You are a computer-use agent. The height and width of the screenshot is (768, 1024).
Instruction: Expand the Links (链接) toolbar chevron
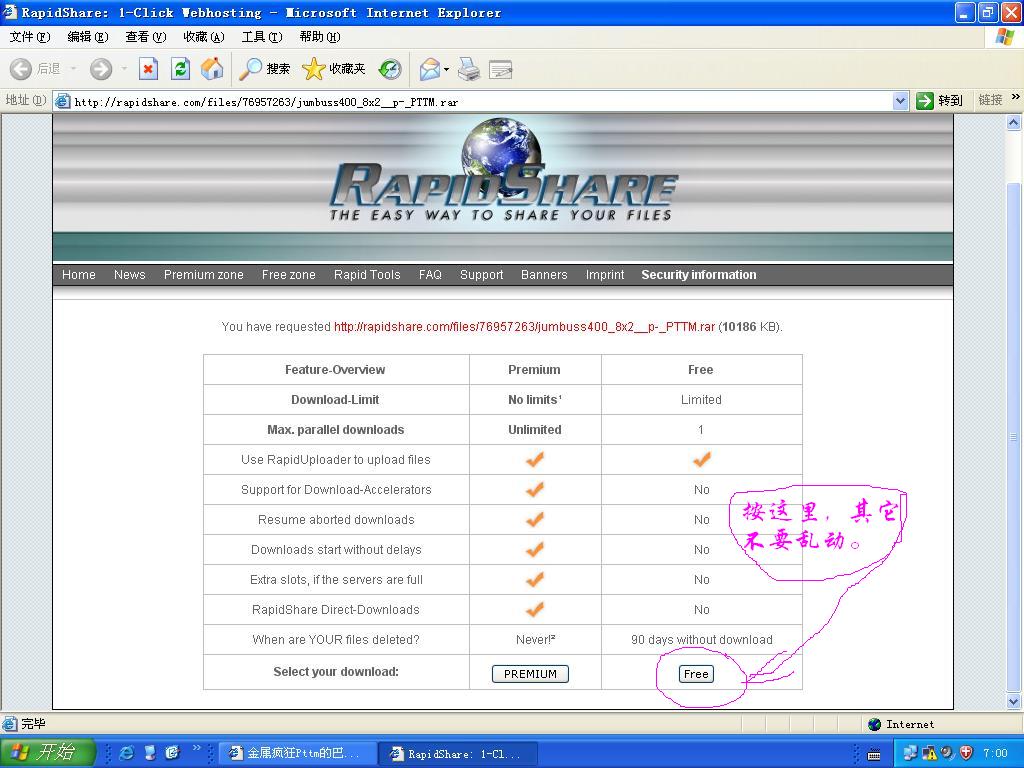pyautogui.click(x=1016, y=98)
